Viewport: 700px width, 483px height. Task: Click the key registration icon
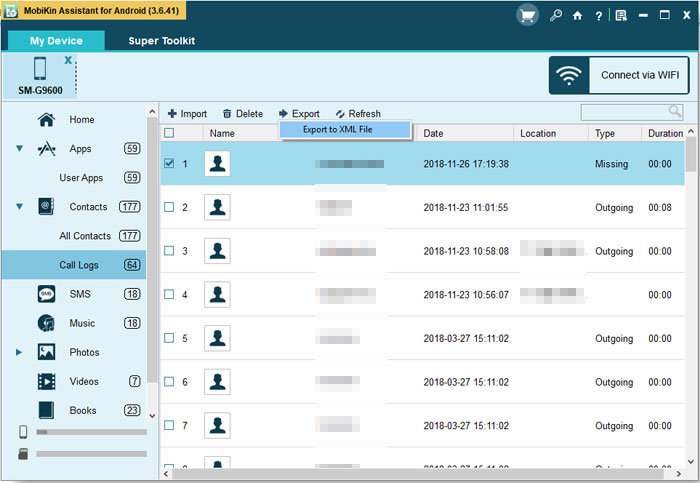pyautogui.click(x=556, y=16)
